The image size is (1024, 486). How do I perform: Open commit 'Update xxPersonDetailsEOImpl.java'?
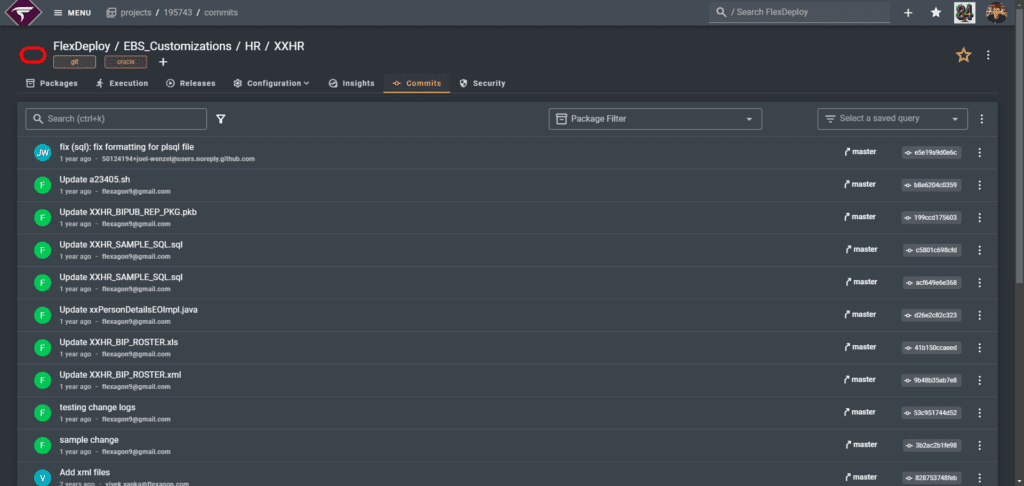click(129, 310)
